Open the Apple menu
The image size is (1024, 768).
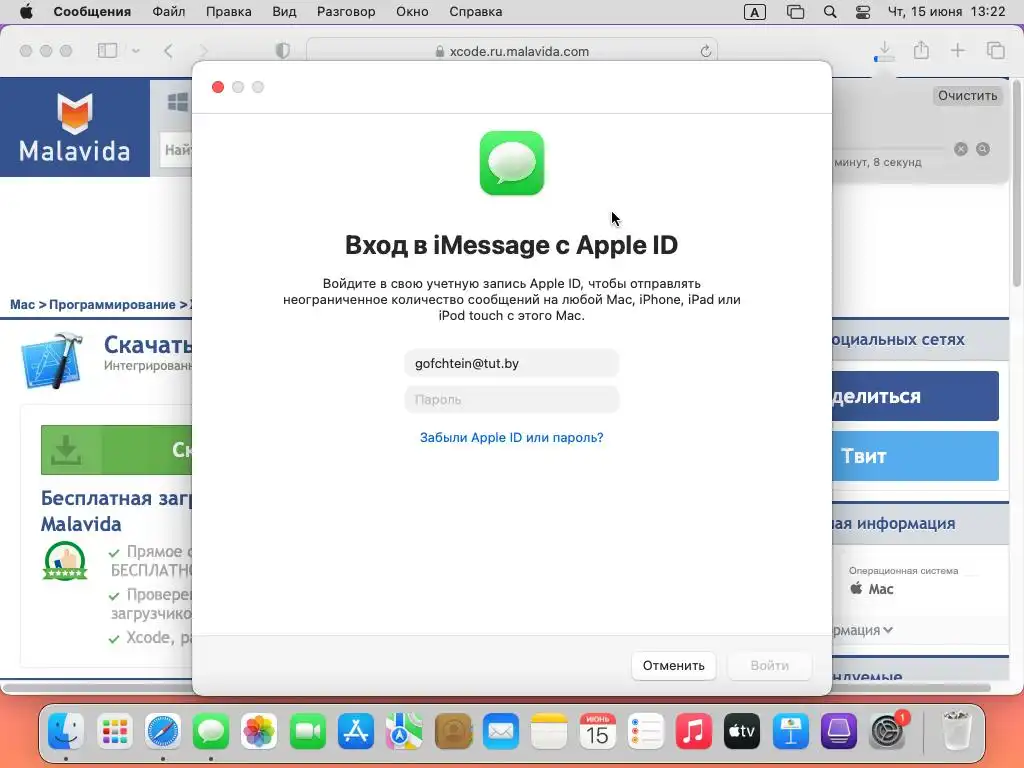[x=26, y=11]
